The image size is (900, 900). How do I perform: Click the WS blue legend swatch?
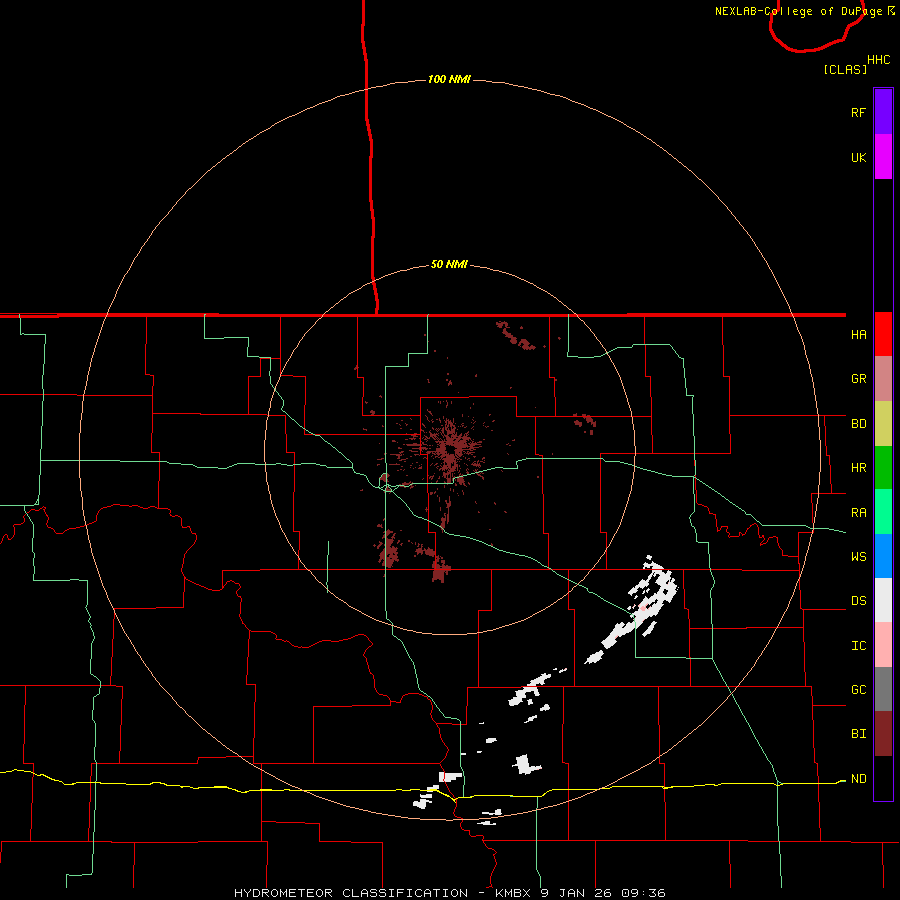pos(883,556)
